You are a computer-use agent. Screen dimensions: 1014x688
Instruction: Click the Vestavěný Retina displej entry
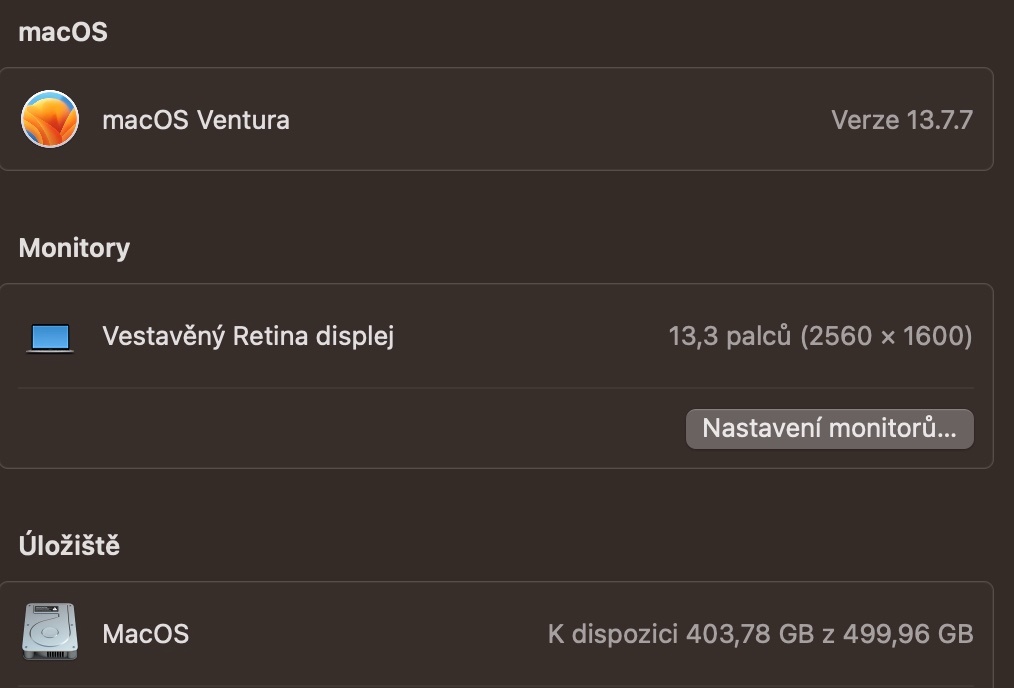[246, 337]
